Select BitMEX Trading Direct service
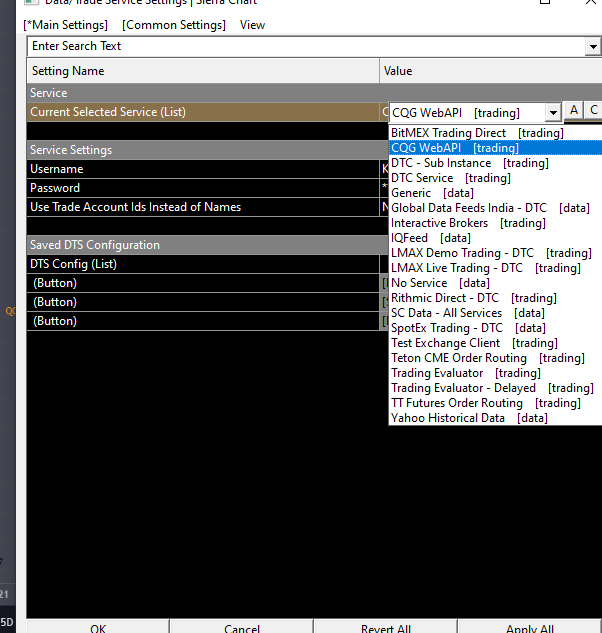Screen dimensions: 602x633 [x=495, y=133]
